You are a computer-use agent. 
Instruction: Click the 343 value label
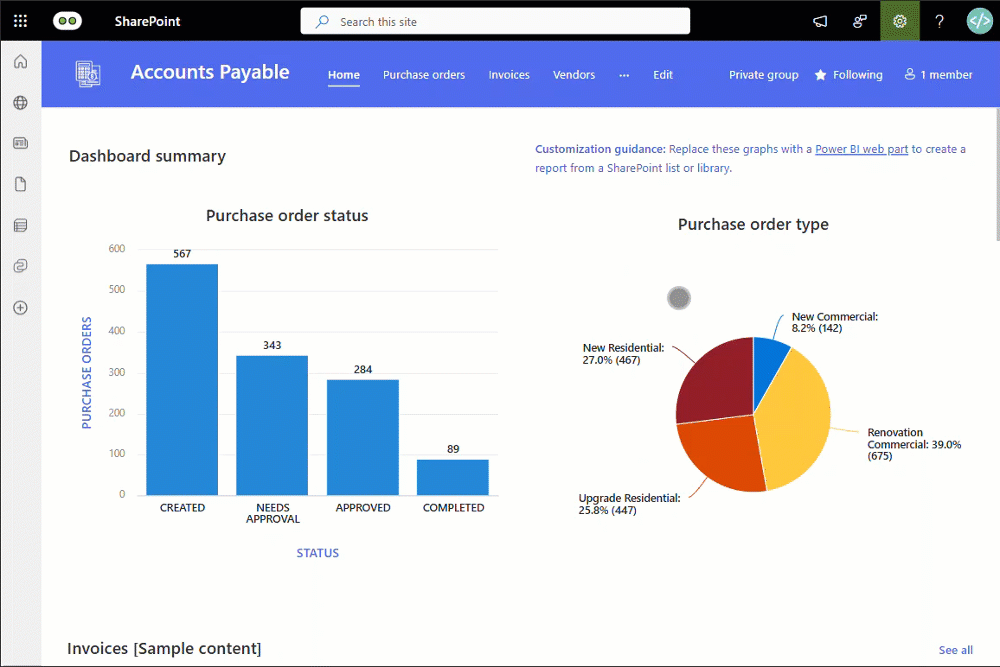coord(272,345)
